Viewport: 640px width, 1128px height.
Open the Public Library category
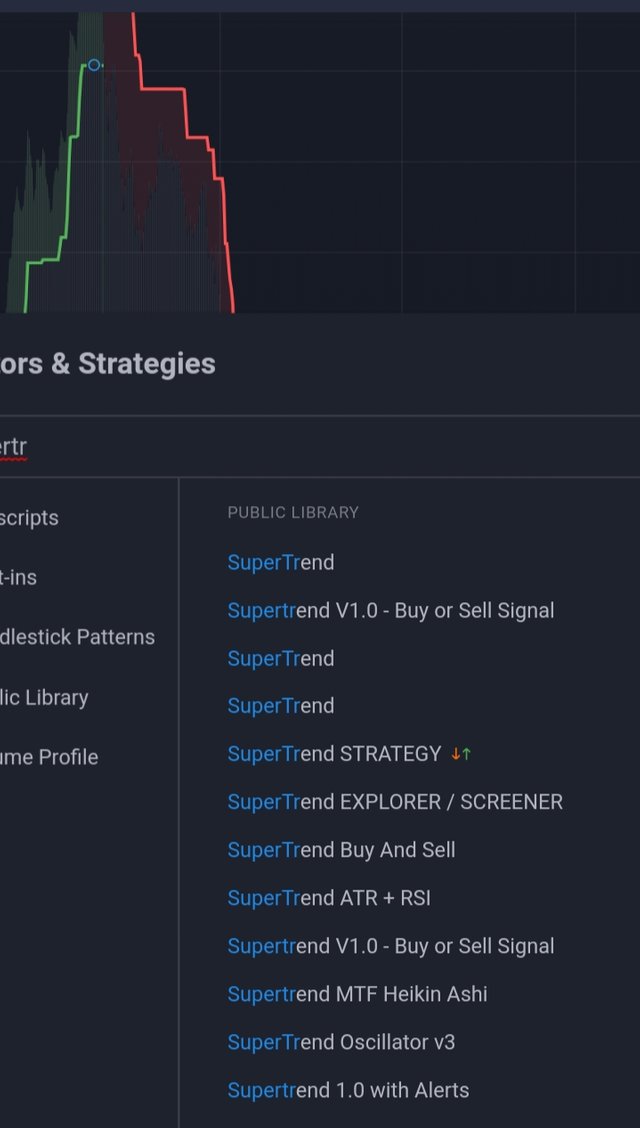coord(45,697)
